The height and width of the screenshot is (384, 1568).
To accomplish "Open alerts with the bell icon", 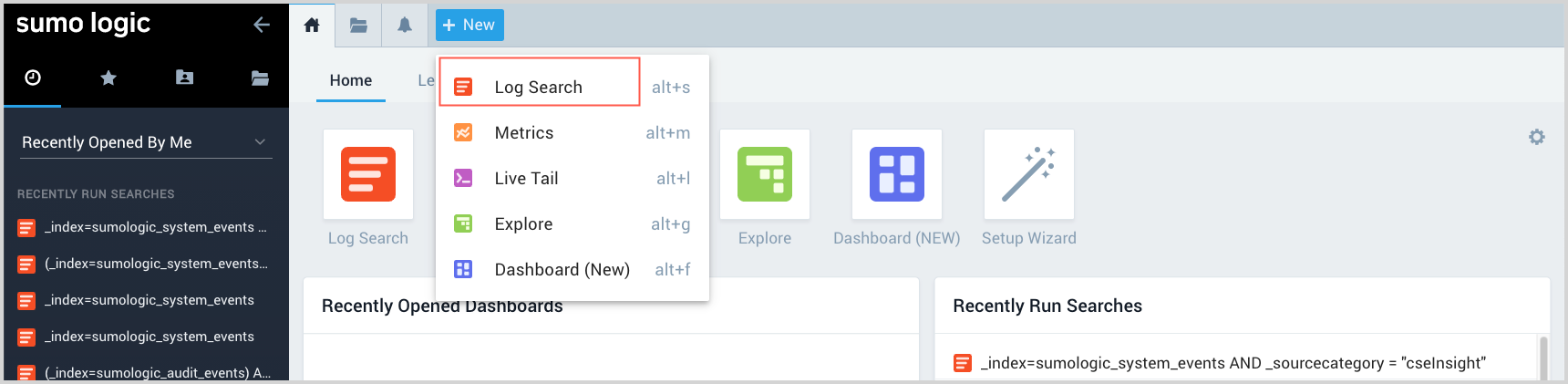I will pyautogui.click(x=405, y=25).
